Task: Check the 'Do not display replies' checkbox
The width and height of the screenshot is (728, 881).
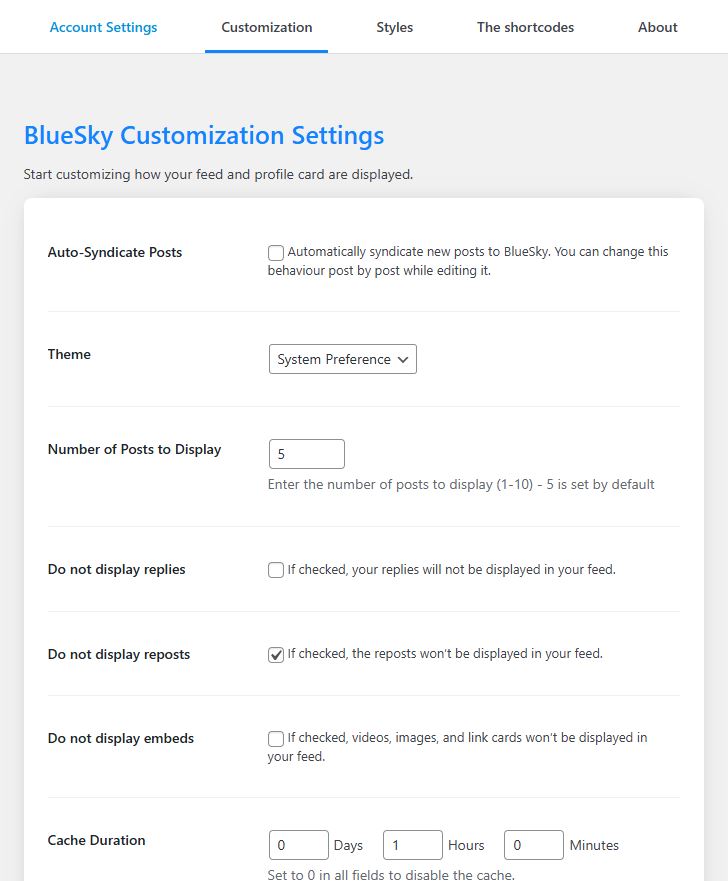Action: click(x=276, y=569)
